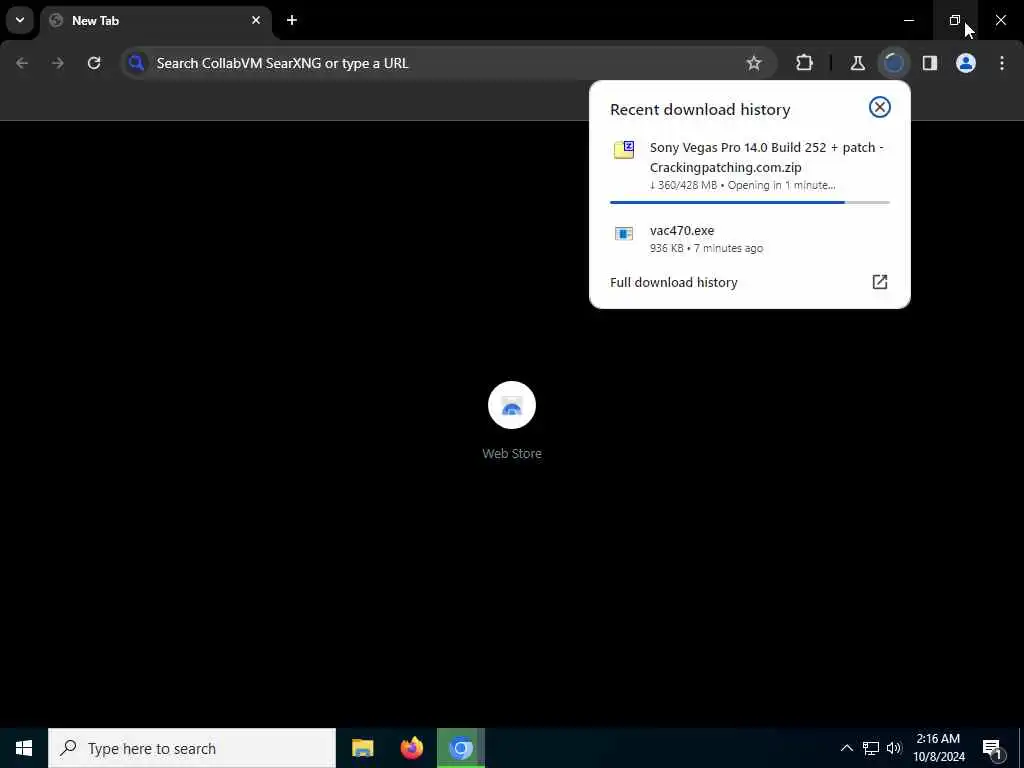Image resolution: width=1024 pixels, height=768 pixels.
Task: Go forward to next page
Action: point(58,63)
